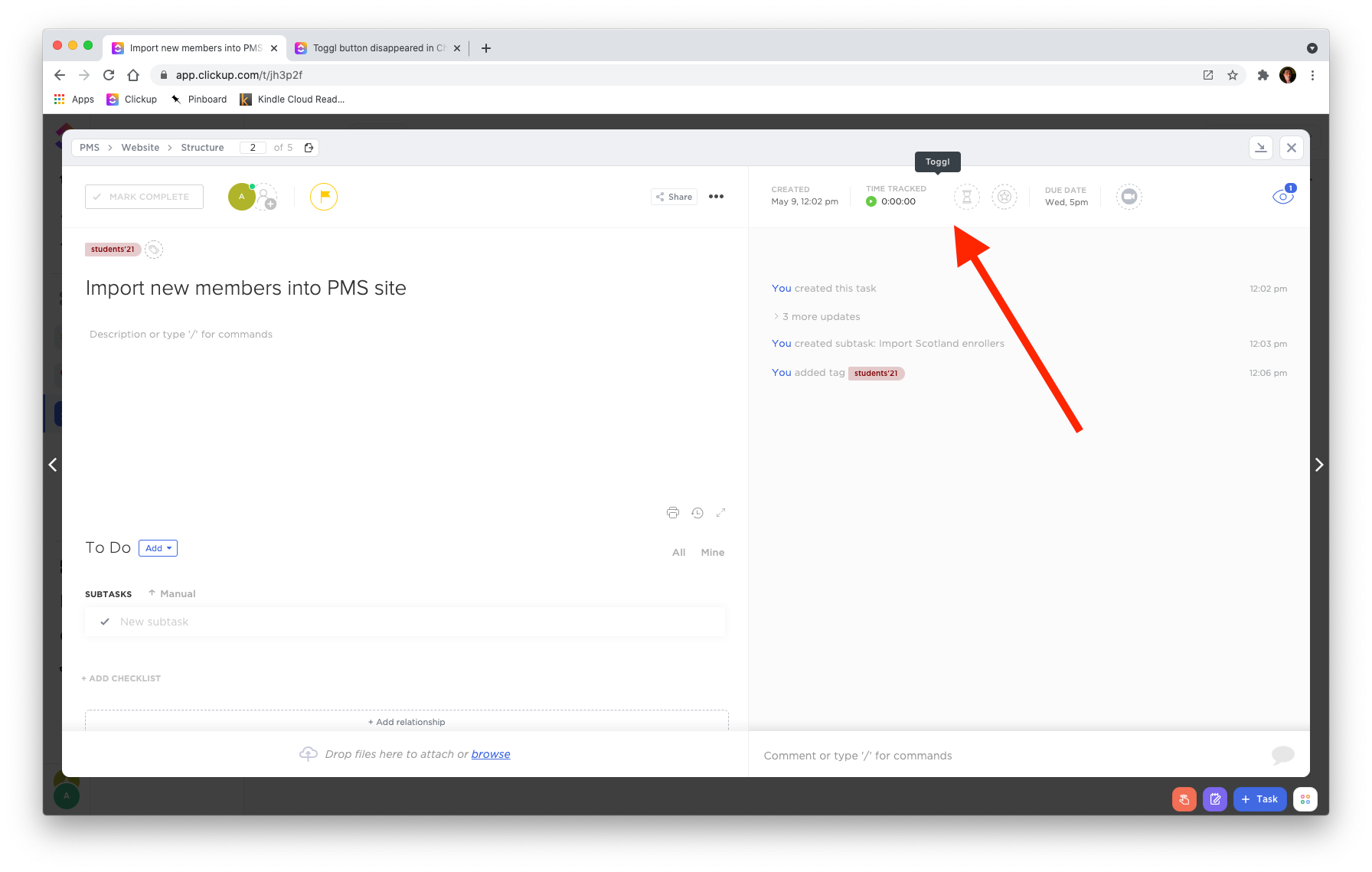Open the Chrome profile avatar
The image size is (1372, 872).
(1287, 75)
